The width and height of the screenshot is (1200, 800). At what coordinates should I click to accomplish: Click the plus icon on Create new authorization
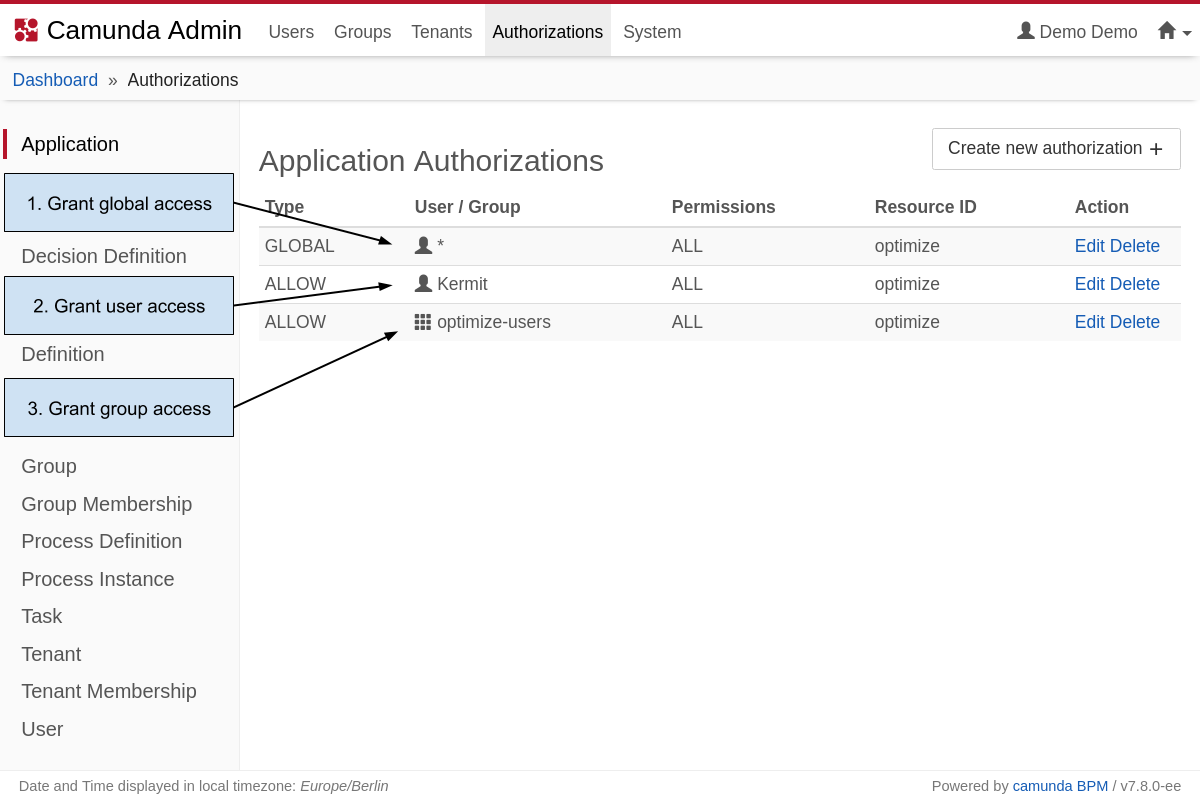tap(1157, 148)
